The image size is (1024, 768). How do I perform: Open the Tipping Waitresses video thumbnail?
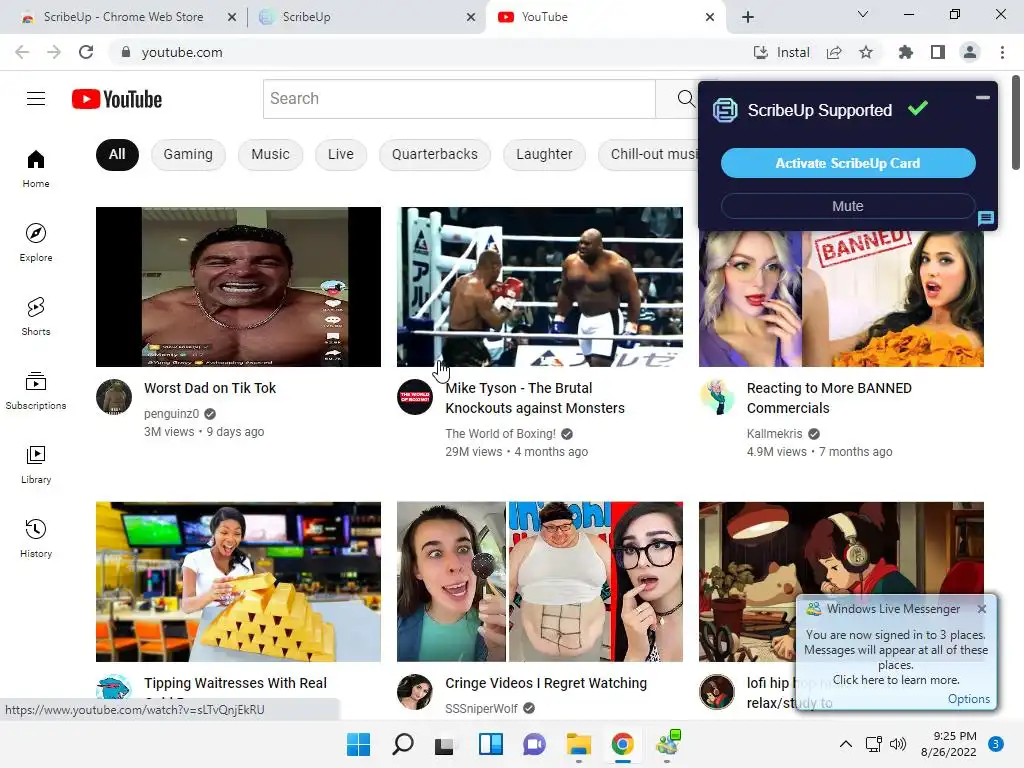[x=238, y=582]
